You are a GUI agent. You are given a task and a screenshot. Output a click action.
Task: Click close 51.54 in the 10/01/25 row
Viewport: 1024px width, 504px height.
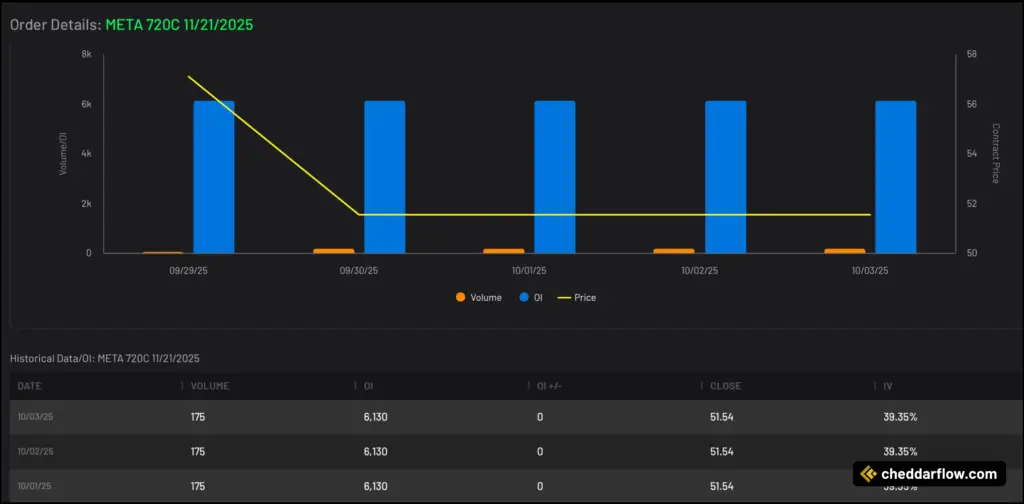click(722, 486)
